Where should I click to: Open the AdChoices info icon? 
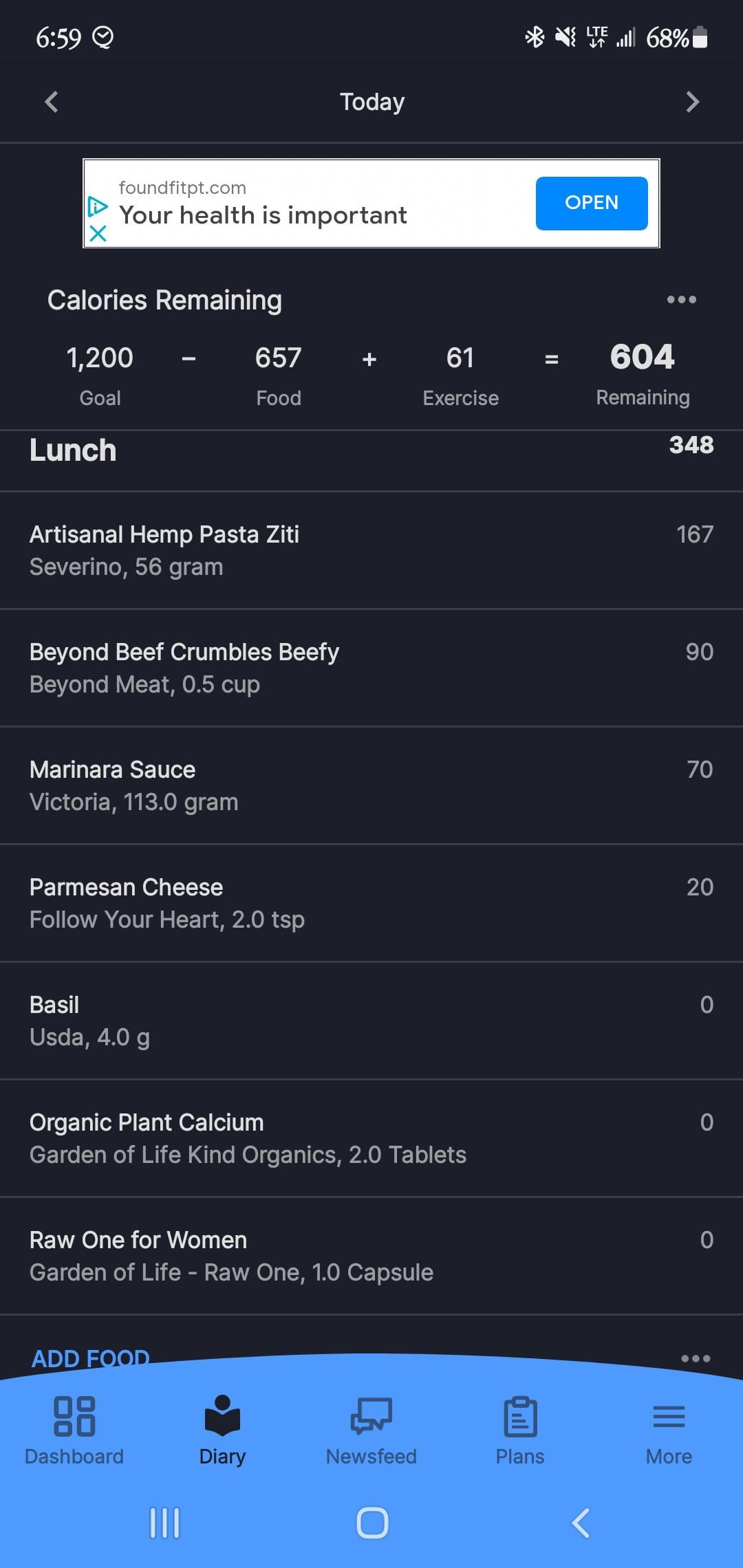coord(98,206)
